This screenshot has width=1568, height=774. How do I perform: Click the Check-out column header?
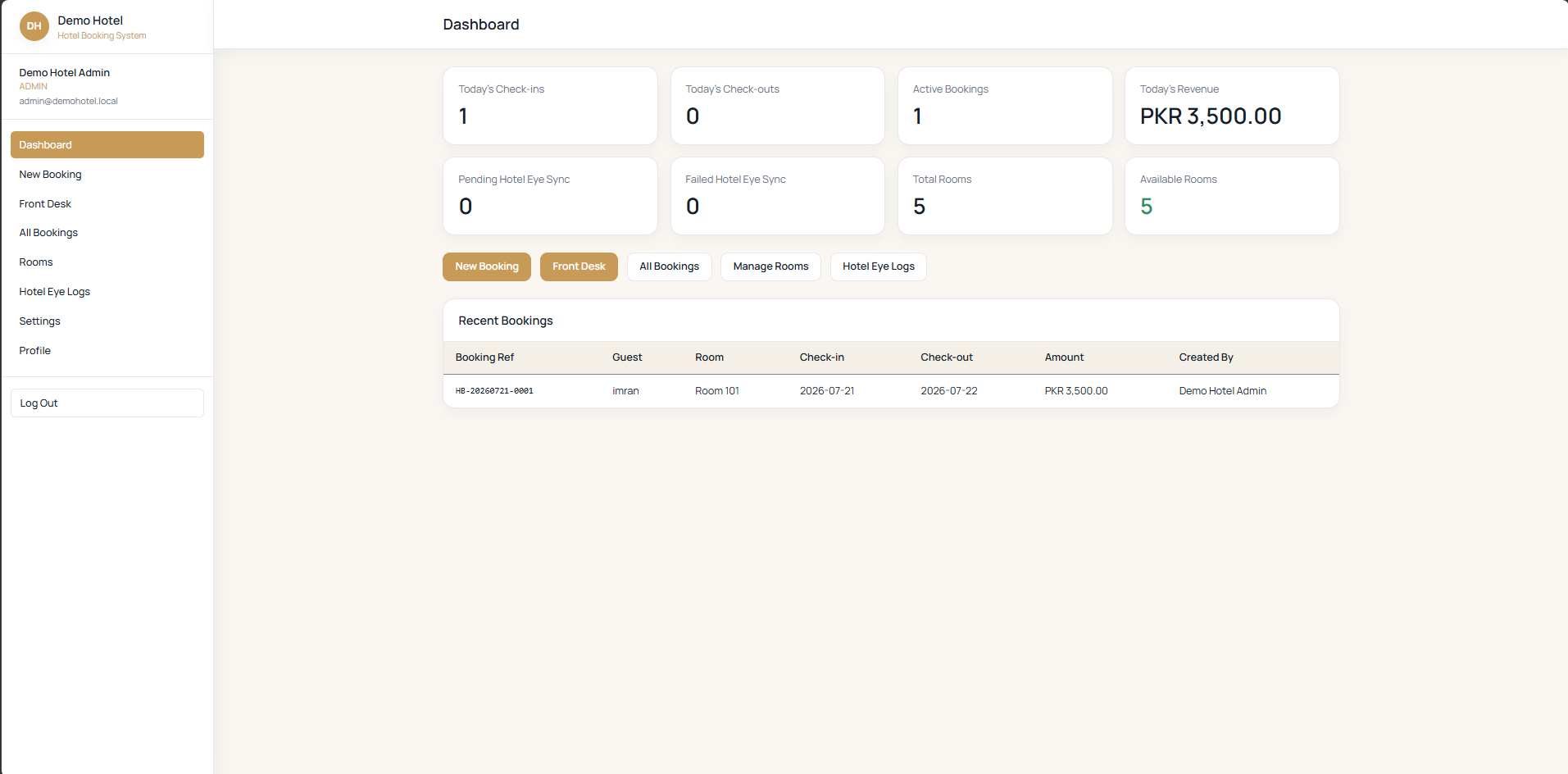(x=947, y=357)
